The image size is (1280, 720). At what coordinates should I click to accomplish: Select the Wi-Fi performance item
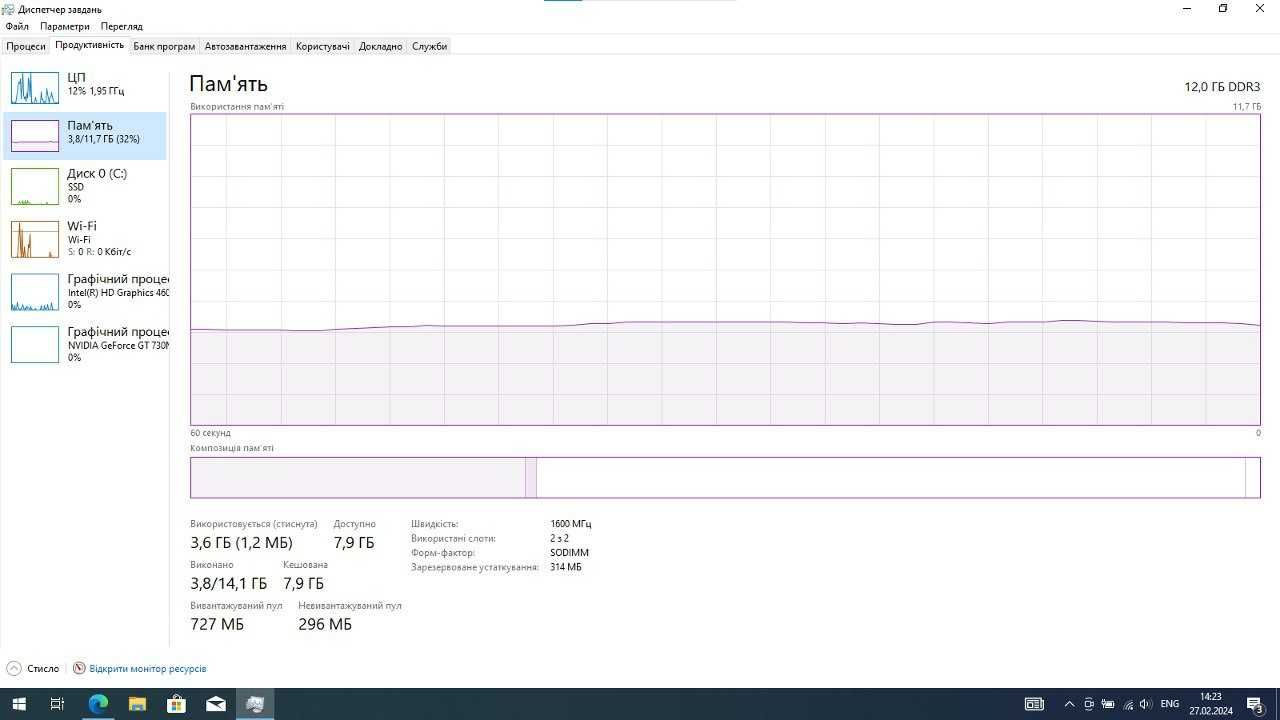click(x=85, y=239)
